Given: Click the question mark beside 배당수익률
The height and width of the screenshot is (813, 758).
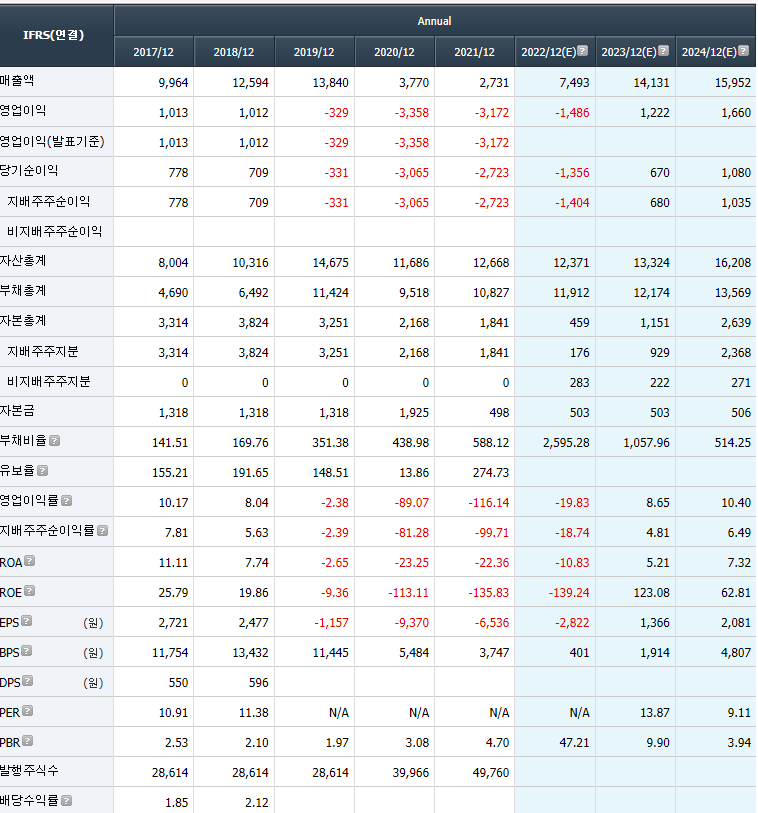Looking at the screenshot, I should tap(66, 801).
